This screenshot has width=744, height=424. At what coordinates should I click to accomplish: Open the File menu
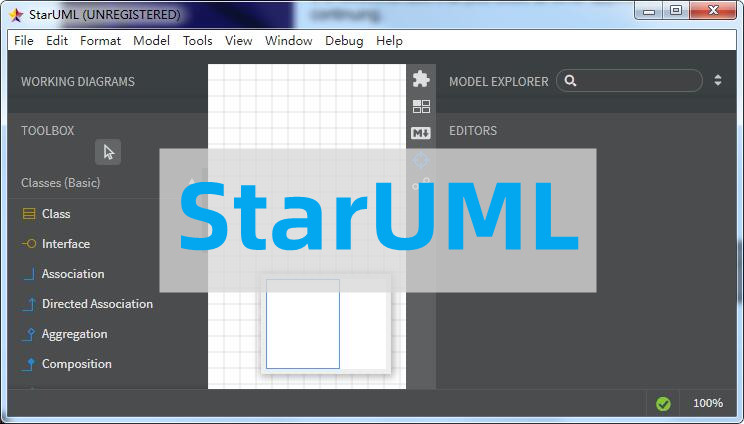[x=24, y=41]
